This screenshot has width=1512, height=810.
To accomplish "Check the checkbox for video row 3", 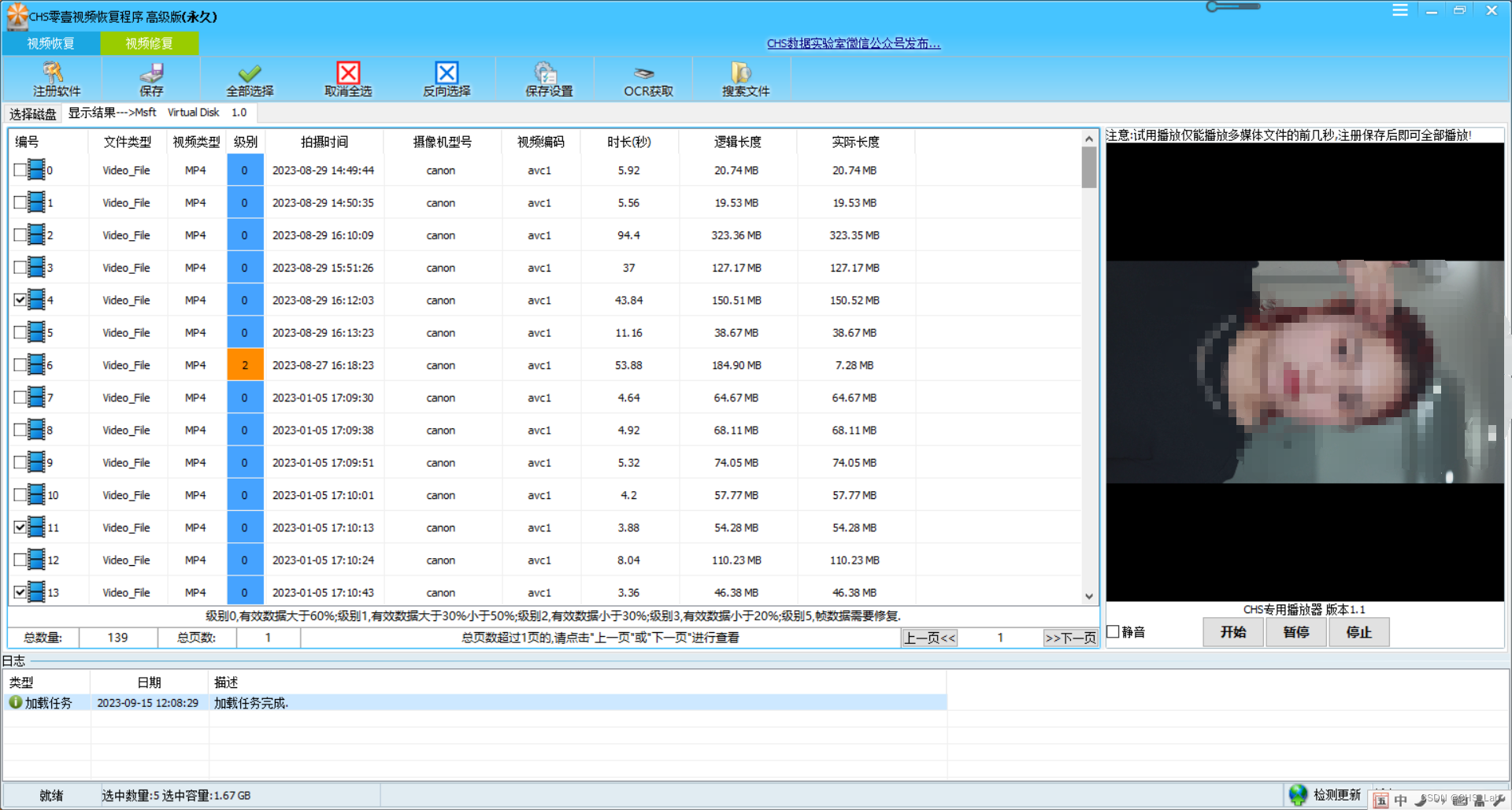I will [20, 267].
